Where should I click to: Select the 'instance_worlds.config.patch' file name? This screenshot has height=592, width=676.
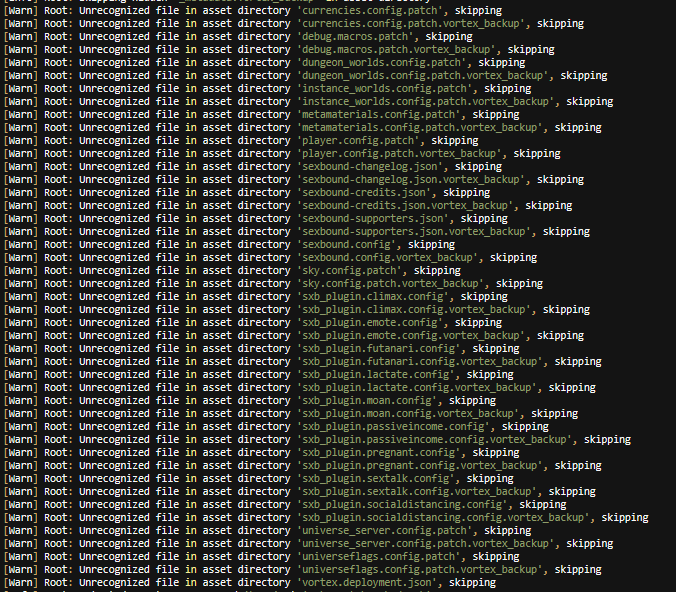(x=385, y=88)
